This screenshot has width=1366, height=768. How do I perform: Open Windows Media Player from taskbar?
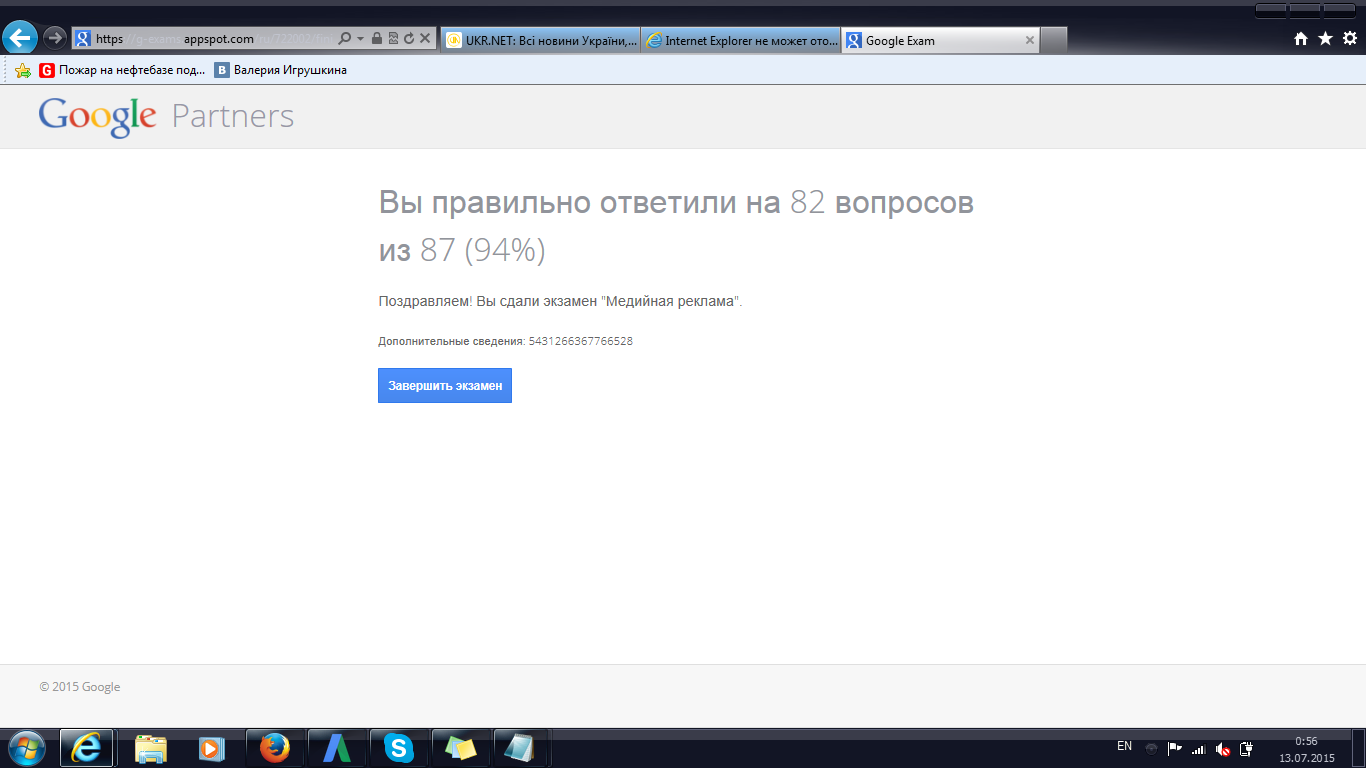(x=211, y=748)
